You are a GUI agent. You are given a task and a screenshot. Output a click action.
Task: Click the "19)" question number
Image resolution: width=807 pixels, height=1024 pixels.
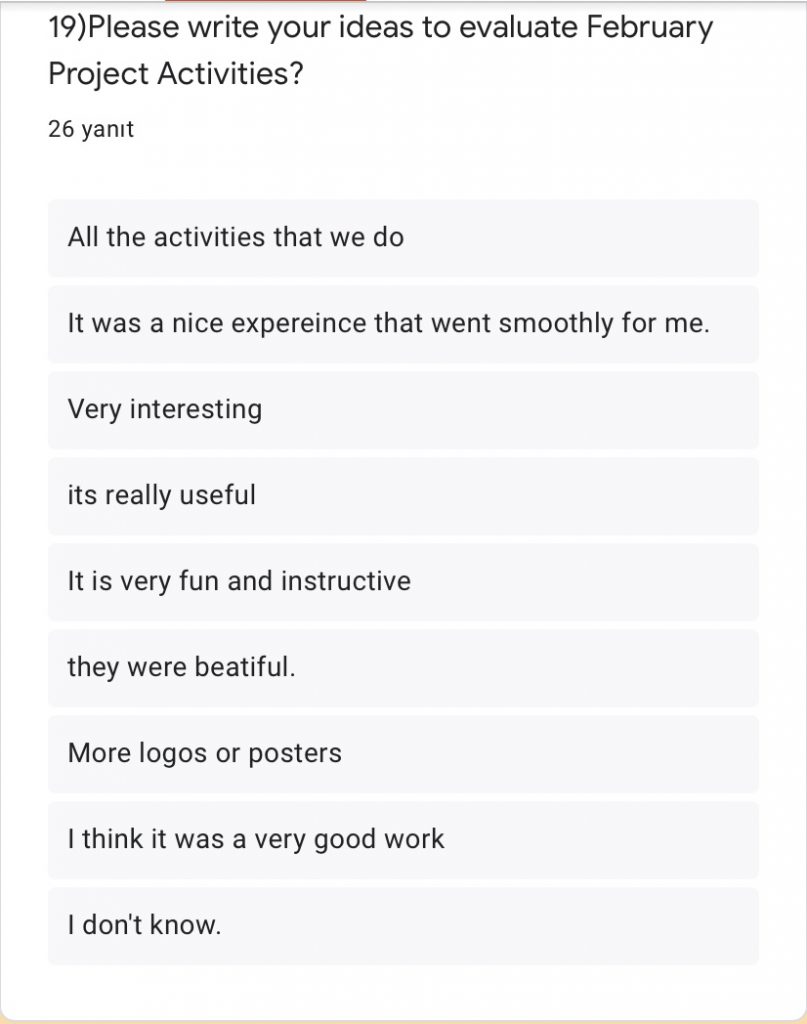67,28
